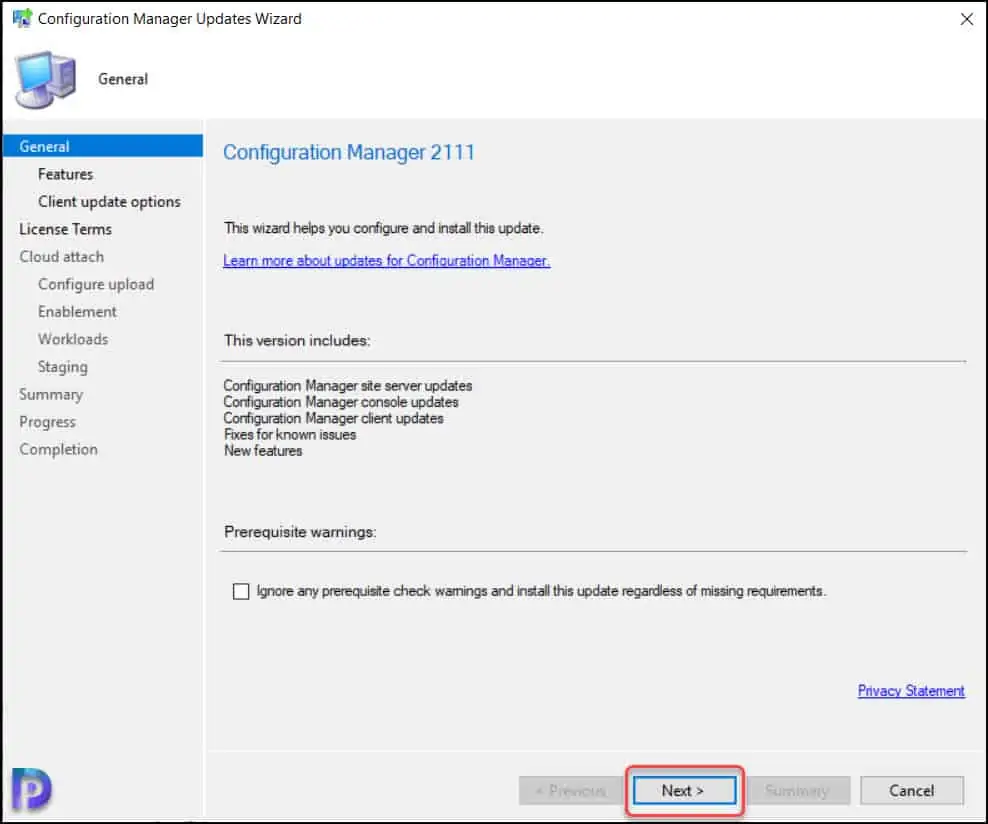Click the greyed Summary button
Screen dimensions: 988x824
point(798,791)
